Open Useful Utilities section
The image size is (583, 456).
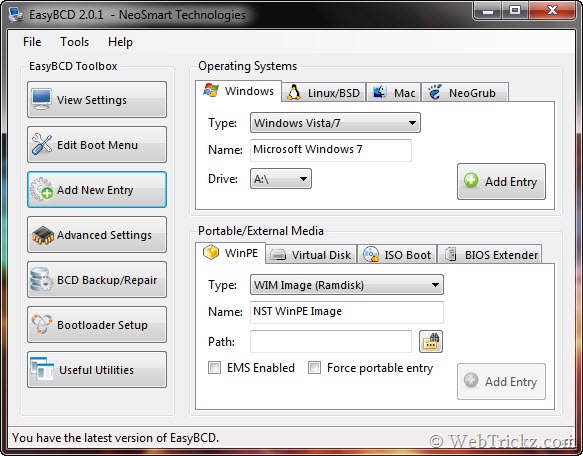97,369
